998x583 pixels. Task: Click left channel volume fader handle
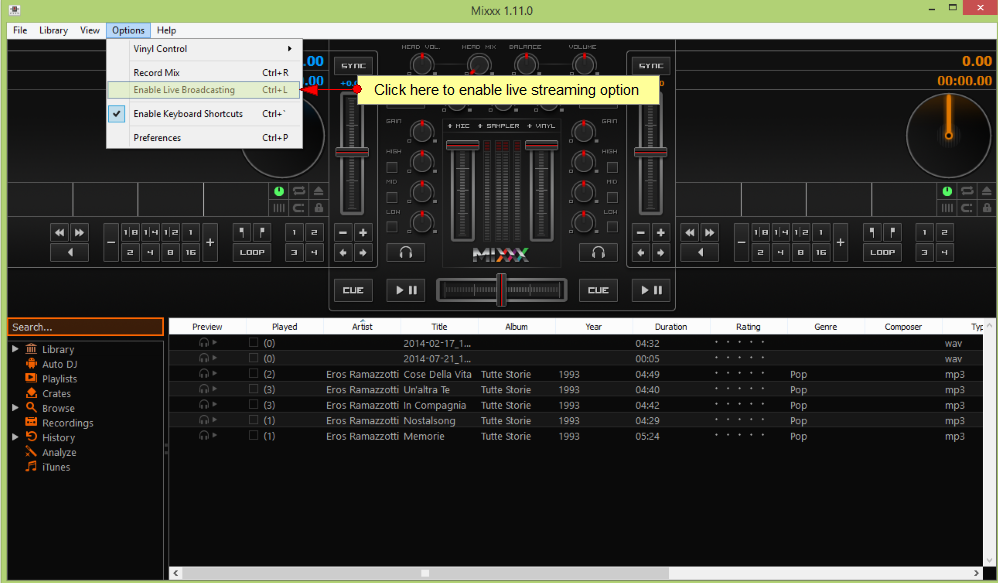462,145
